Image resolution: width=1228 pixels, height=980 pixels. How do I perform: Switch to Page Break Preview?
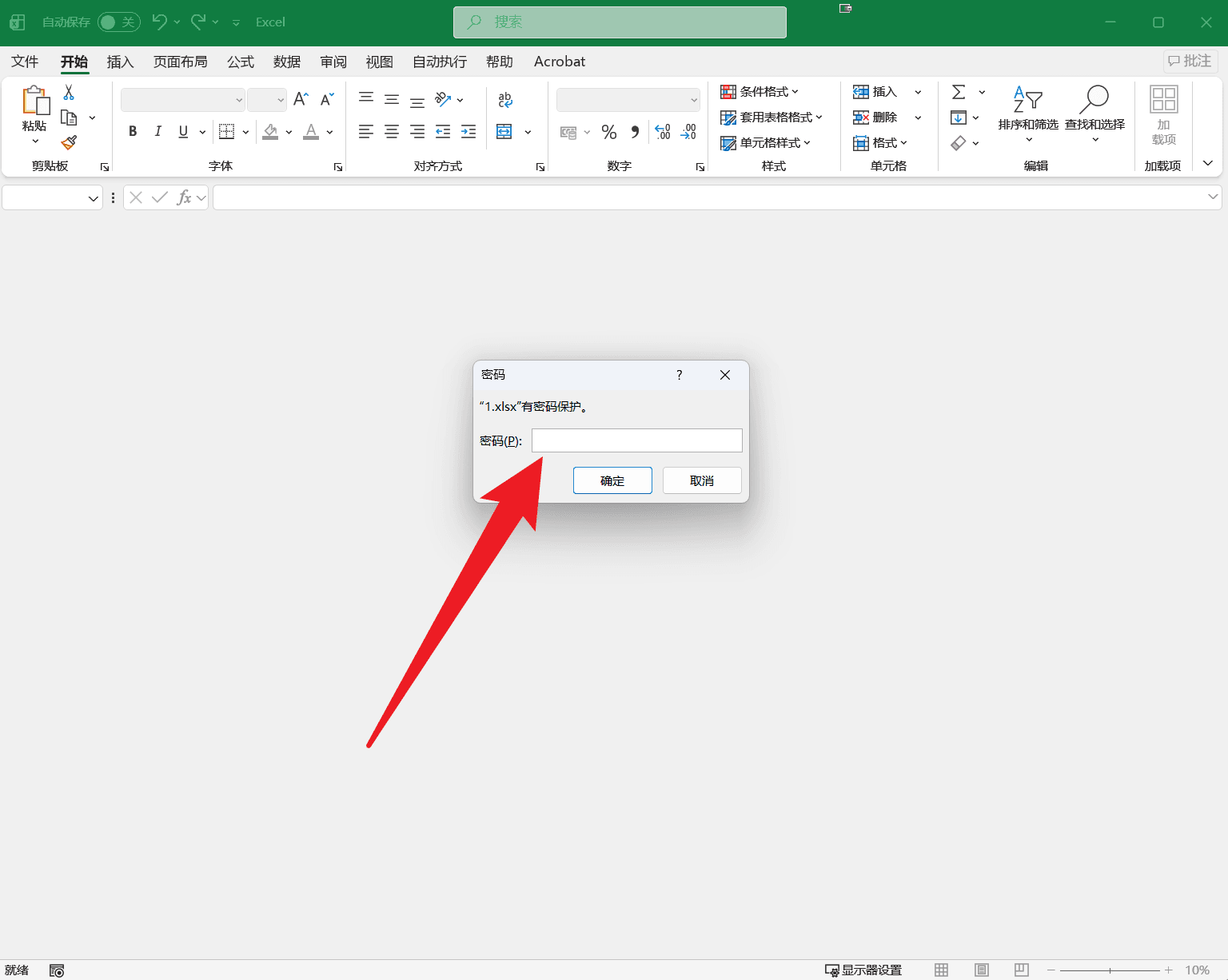tap(1022, 970)
